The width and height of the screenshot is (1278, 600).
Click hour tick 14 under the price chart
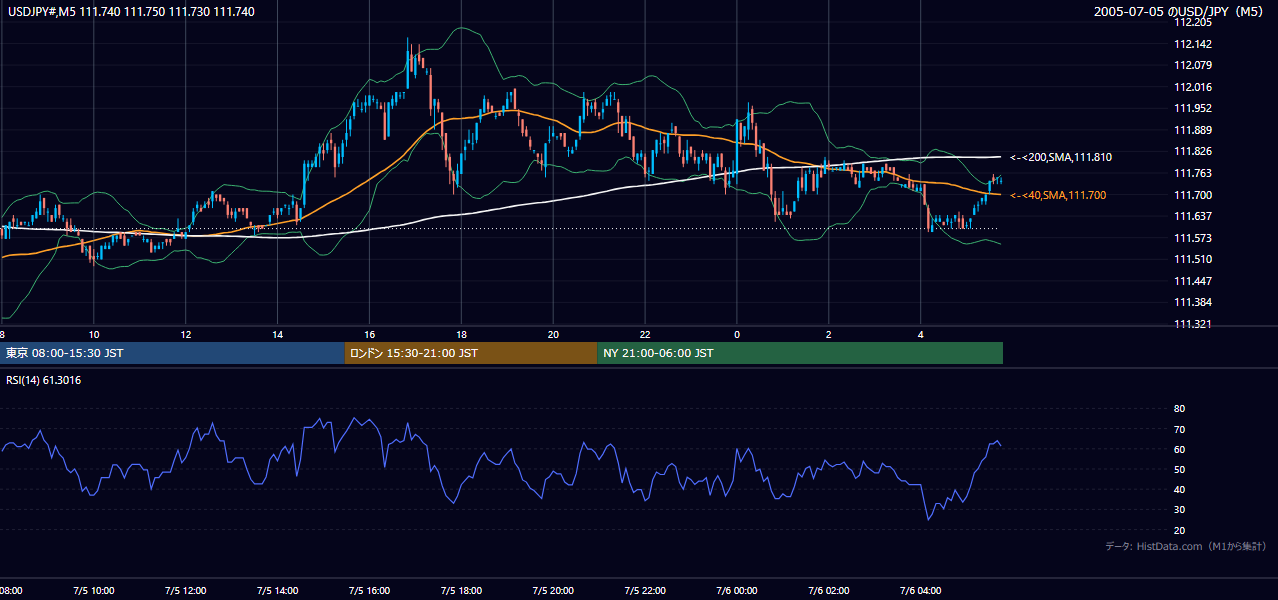tap(277, 334)
